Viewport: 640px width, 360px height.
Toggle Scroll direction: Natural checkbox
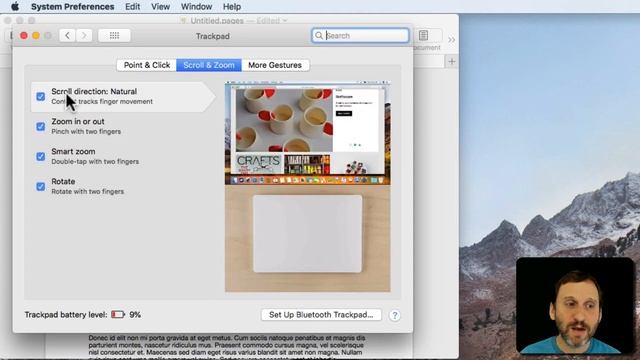pos(40,96)
